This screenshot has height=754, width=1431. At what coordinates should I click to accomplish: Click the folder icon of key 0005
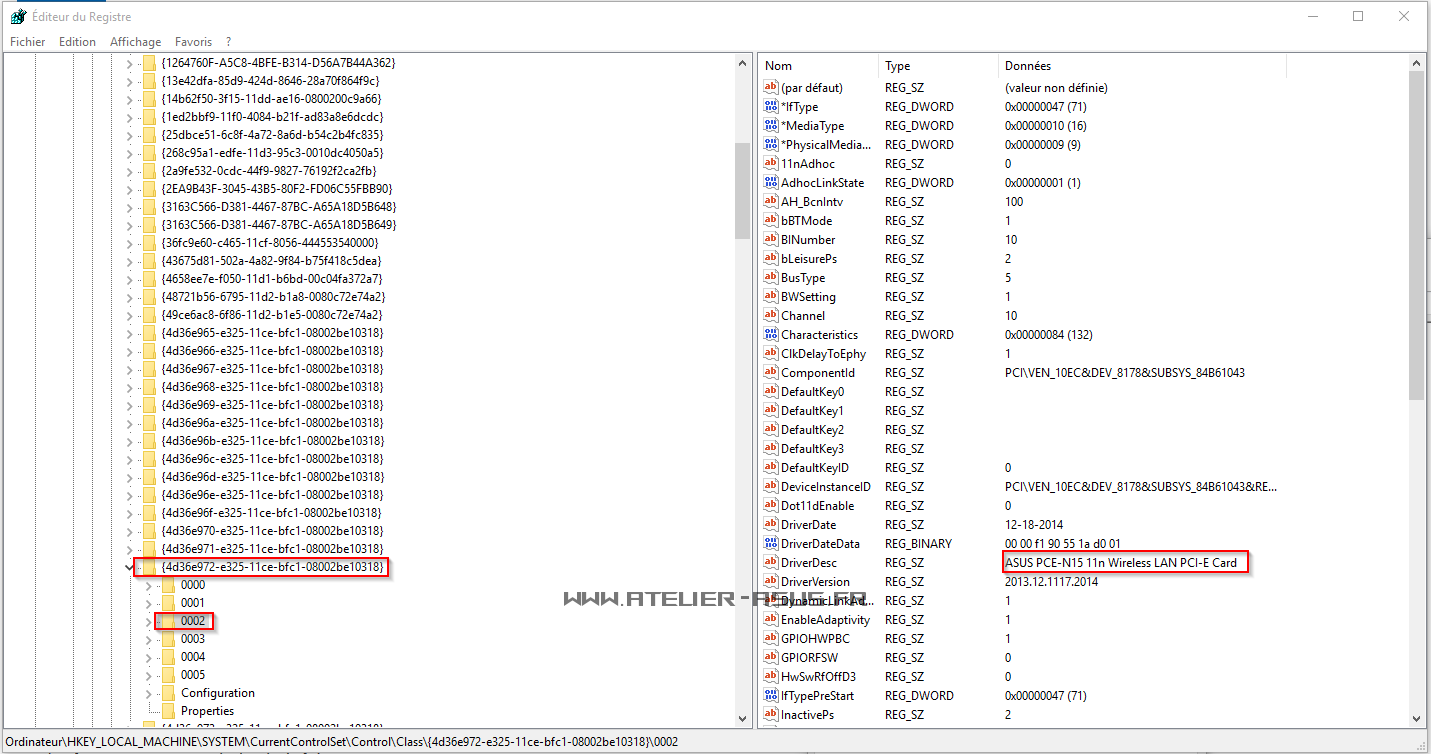[168, 675]
